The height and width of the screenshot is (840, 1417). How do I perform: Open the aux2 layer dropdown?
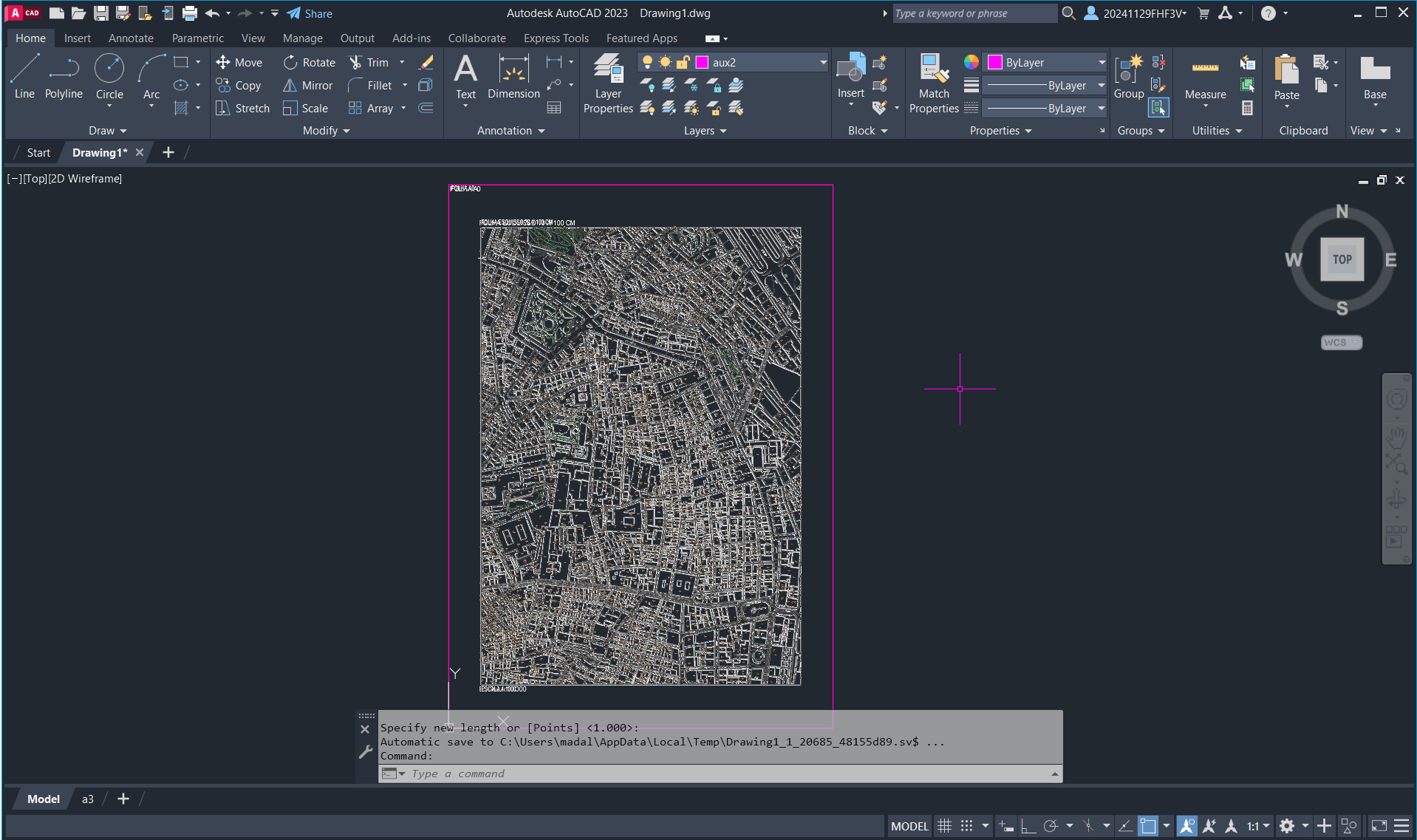823,63
